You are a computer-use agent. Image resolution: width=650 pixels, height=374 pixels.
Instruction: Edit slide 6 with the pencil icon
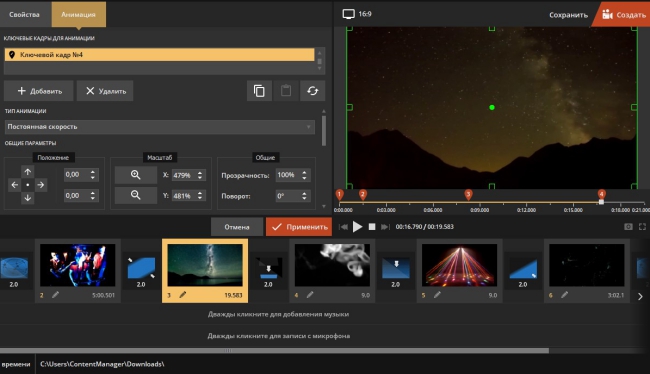(x=564, y=295)
